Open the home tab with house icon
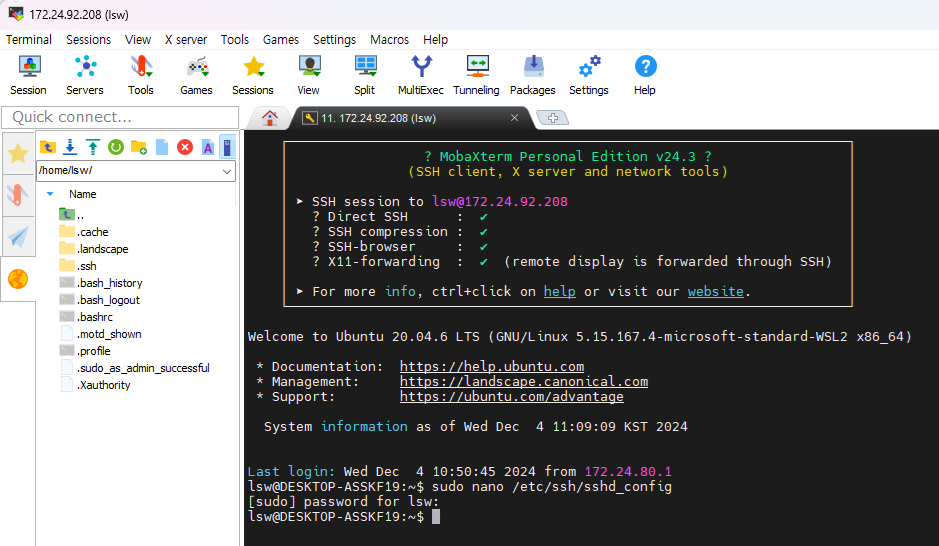Image resolution: width=939 pixels, height=546 pixels. click(269, 118)
